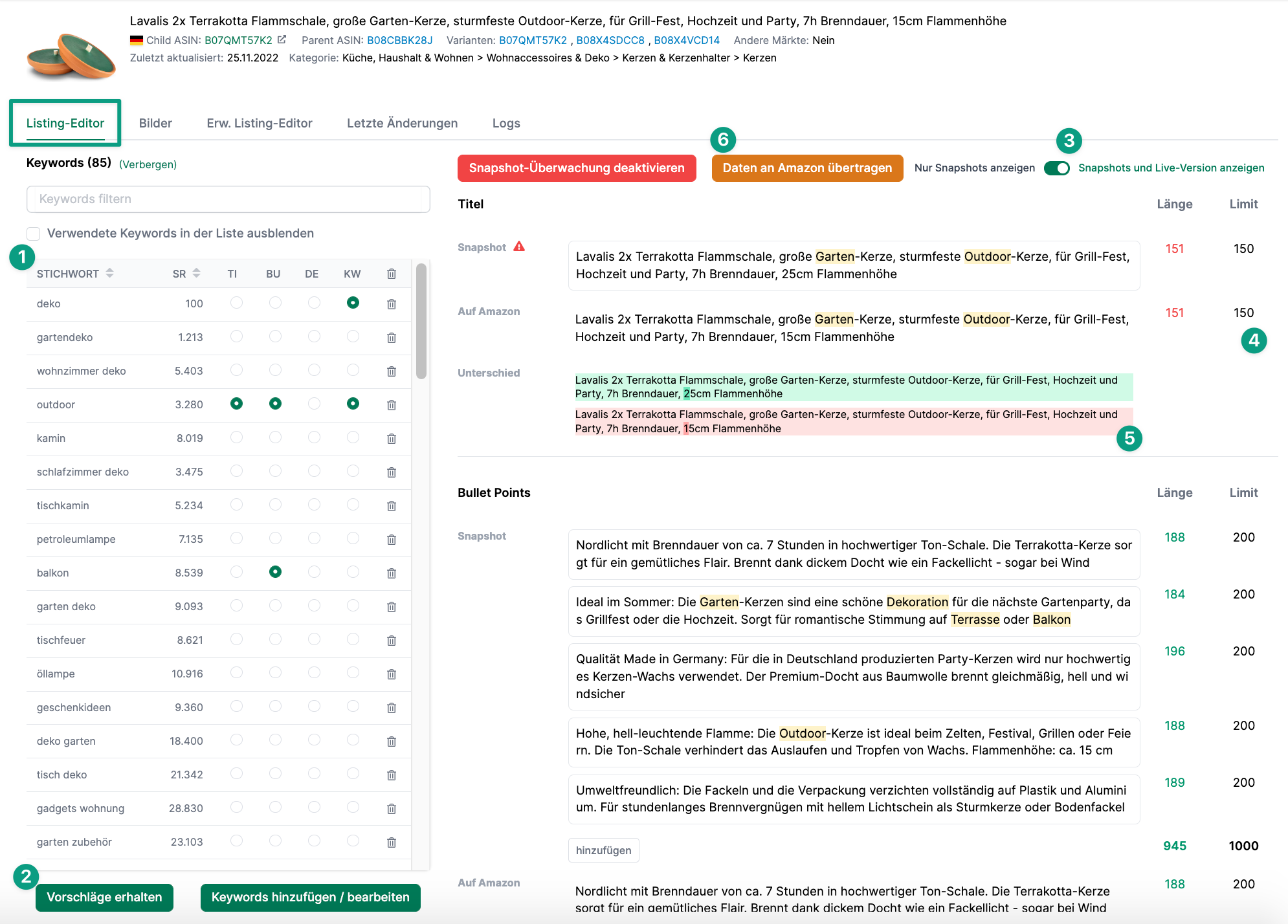The width and height of the screenshot is (1288, 924).
Task: Click the German flag icon
Action: [137, 40]
